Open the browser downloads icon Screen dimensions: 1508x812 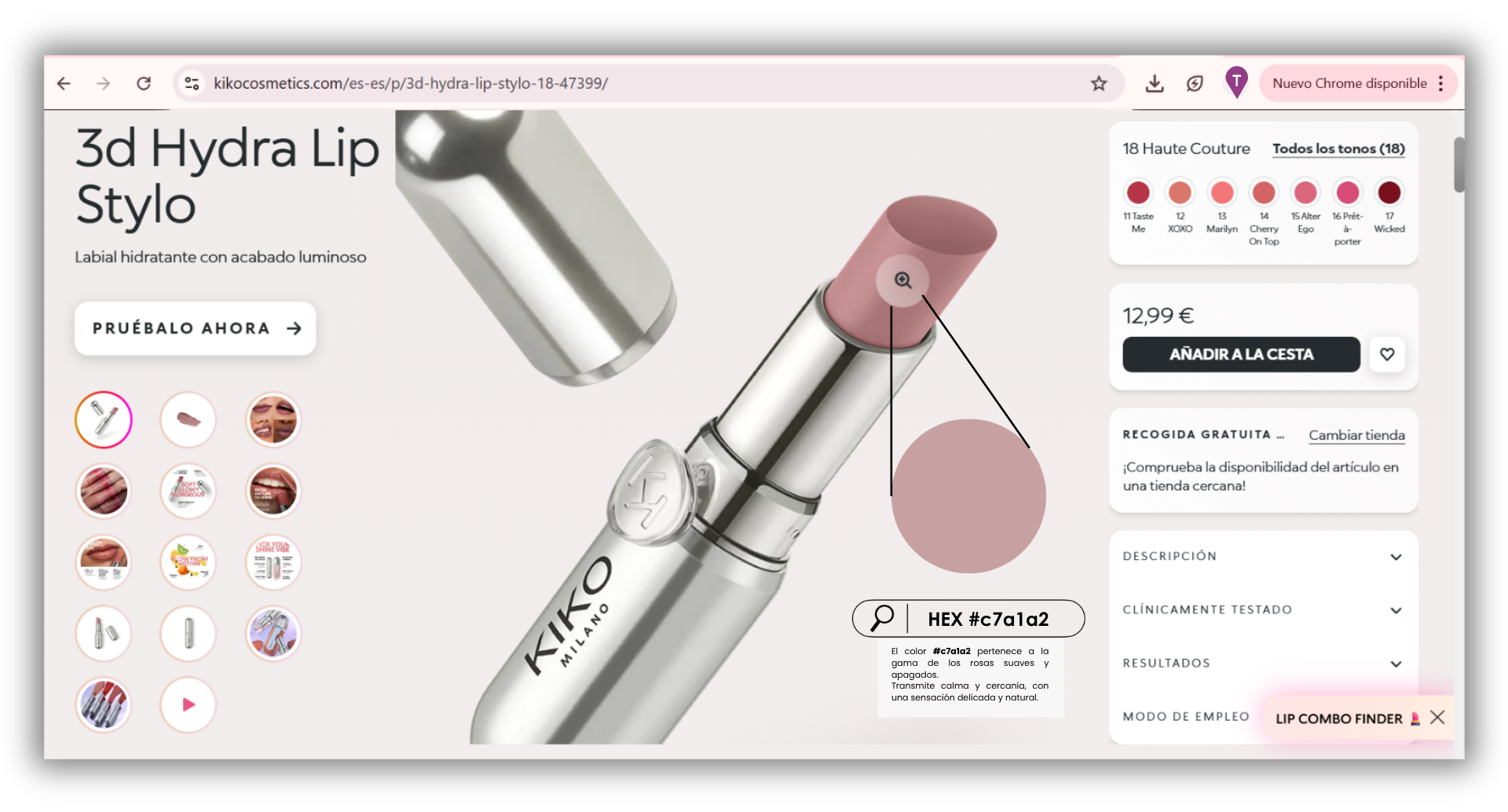click(x=1155, y=83)
